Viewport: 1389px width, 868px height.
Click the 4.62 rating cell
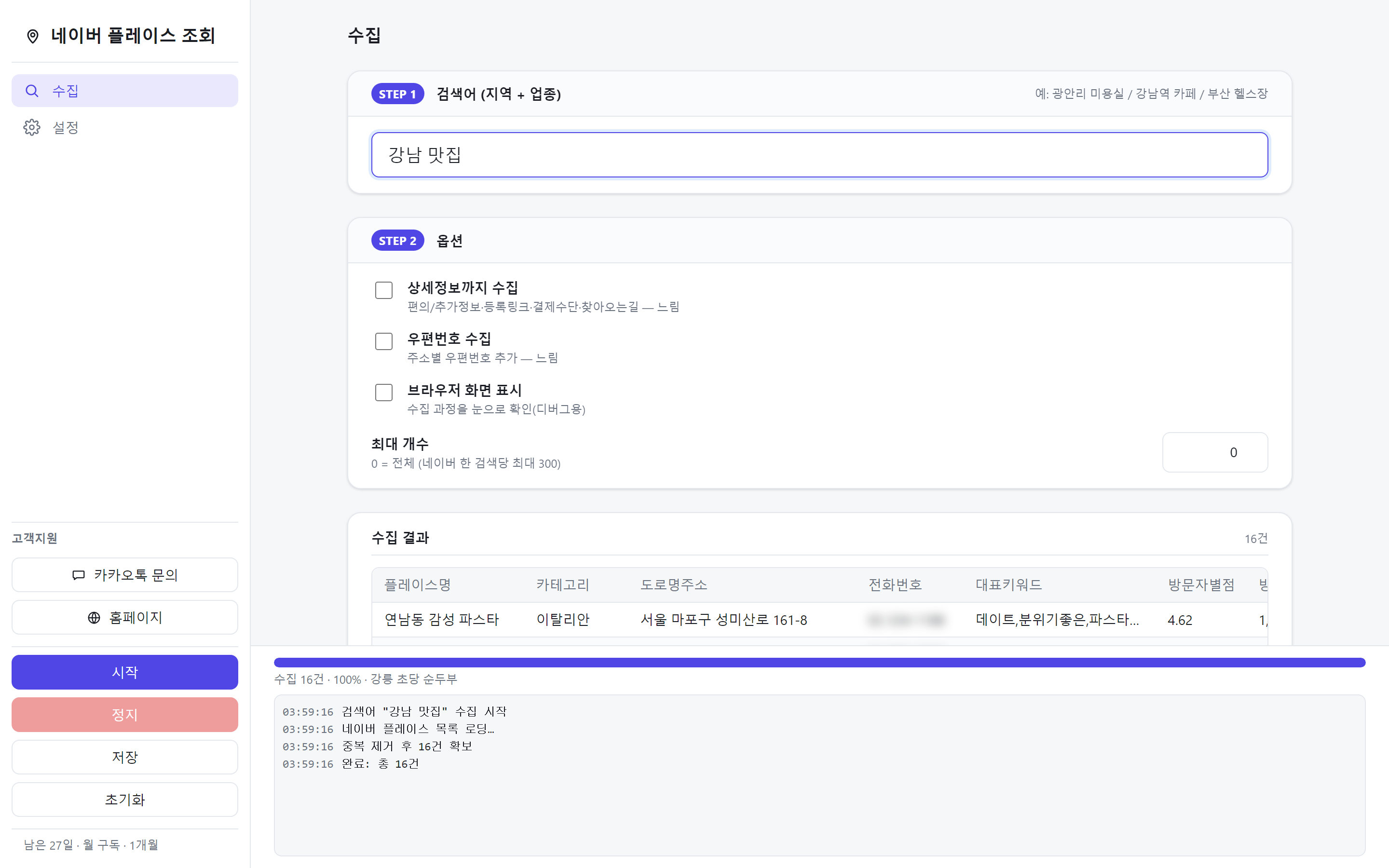(1180, 620)
